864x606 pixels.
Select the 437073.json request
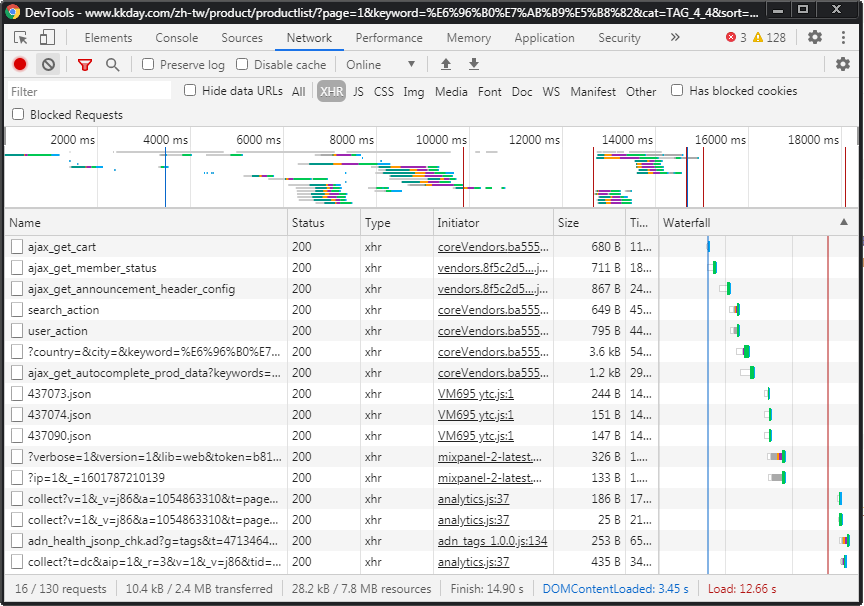[431, 393]
